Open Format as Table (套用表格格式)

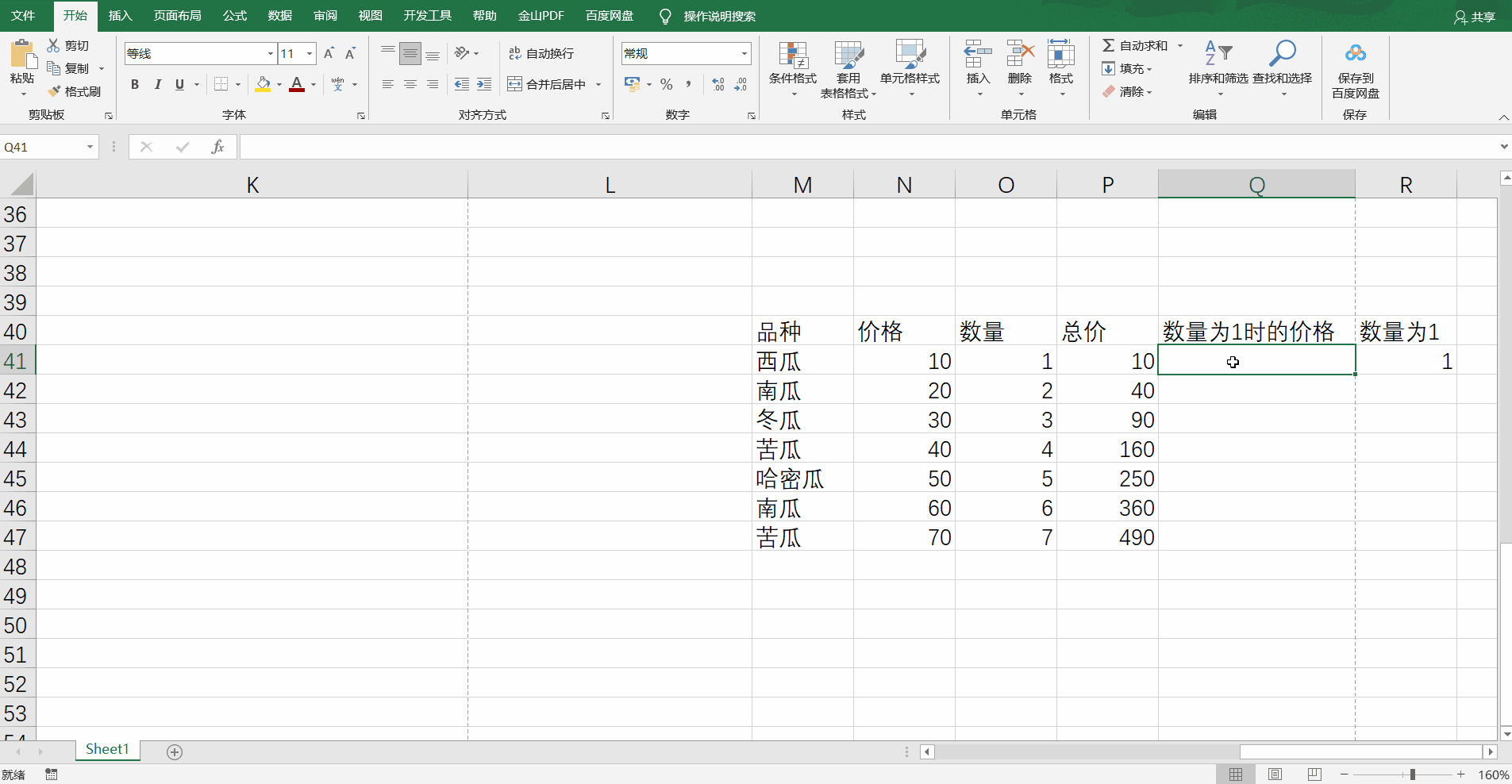pyautogui.click(x=848, y=70)
